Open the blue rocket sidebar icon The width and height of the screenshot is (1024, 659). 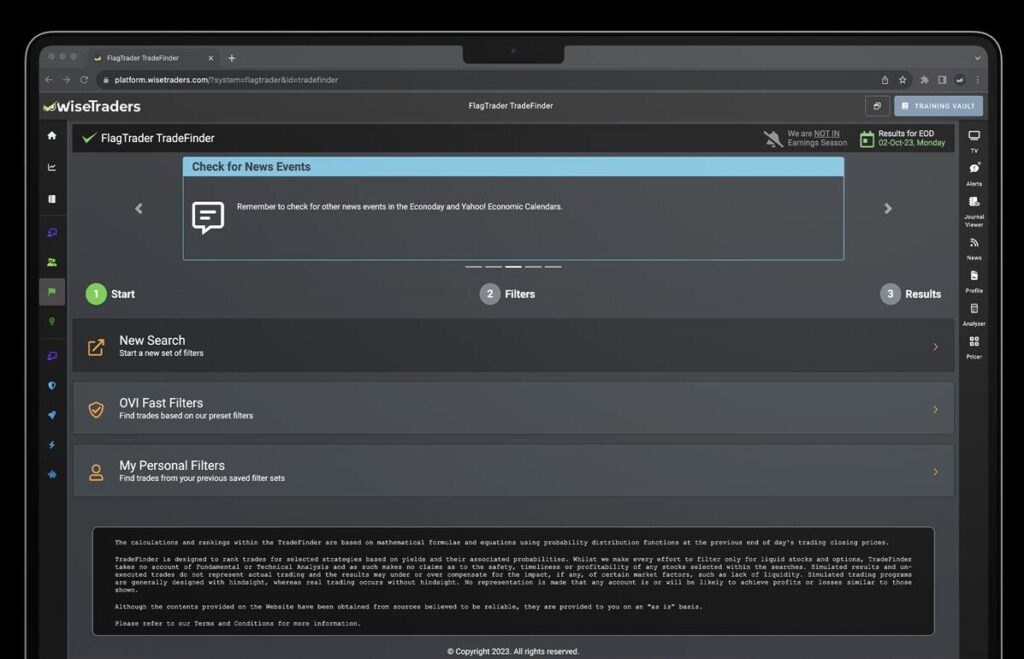52,415
